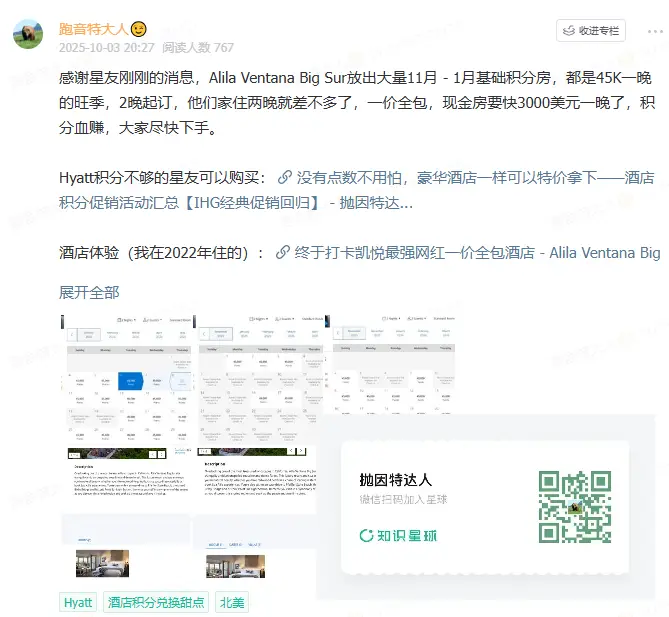Expand the post with 展开全部
This screenshot has height=617, width=669.
click(x=89, y=292)
